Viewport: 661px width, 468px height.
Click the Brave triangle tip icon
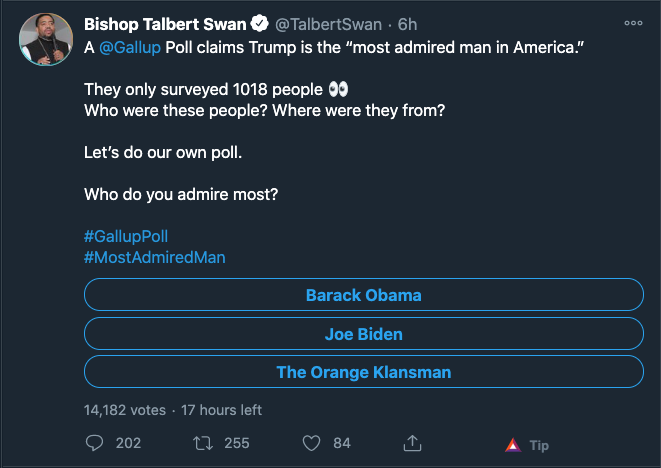pyautogui.click(x=513, y=445)
